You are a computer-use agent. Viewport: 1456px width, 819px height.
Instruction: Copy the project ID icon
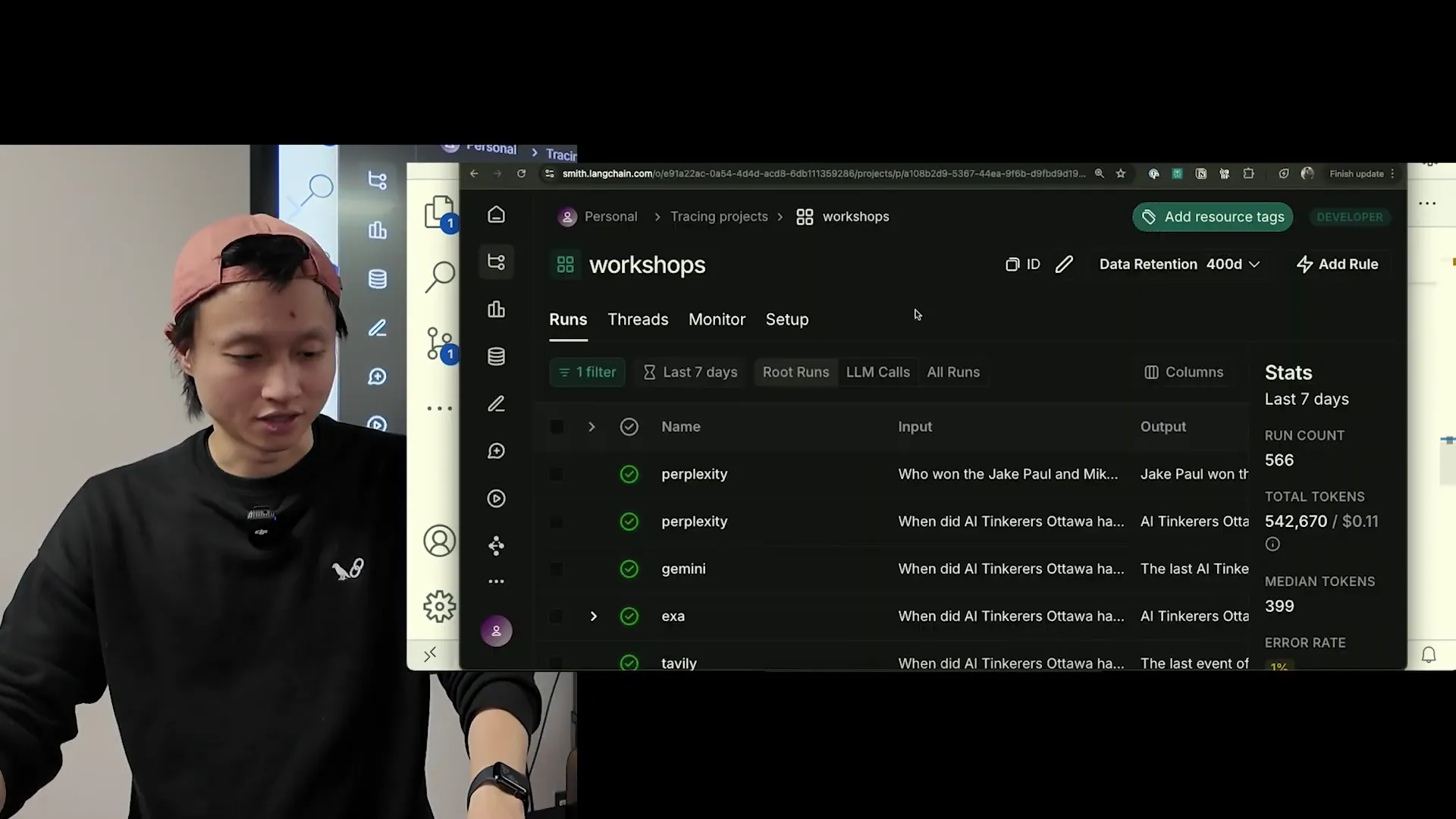(1012, 265)
